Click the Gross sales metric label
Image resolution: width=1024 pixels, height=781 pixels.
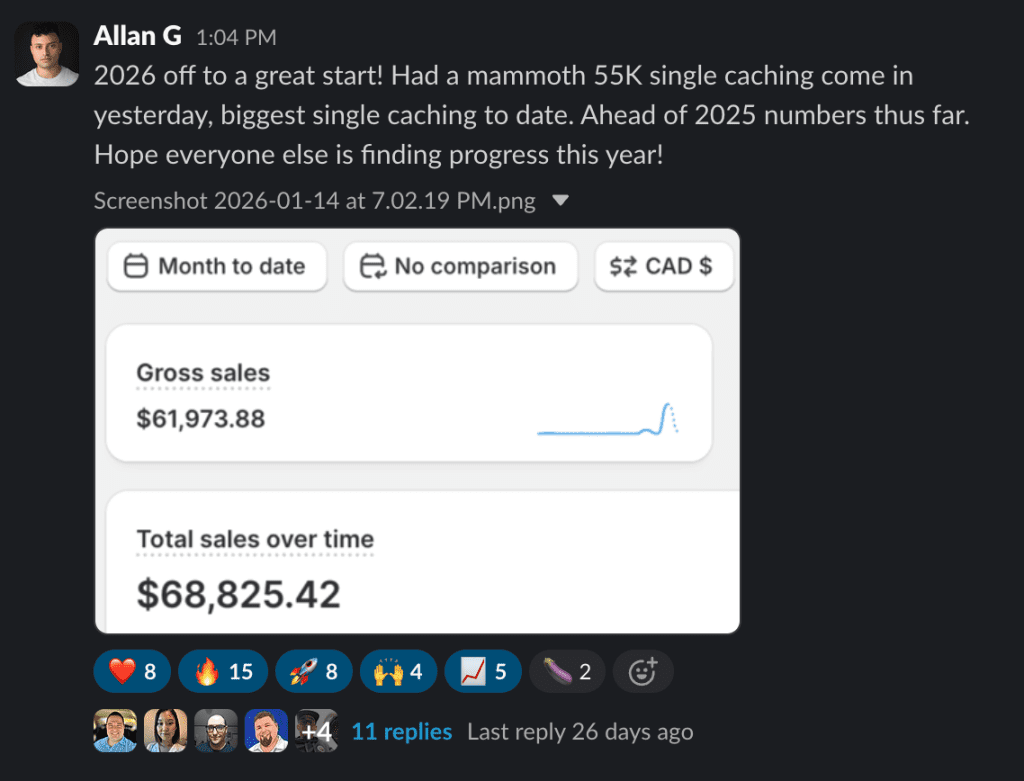[x=203, y=374]
